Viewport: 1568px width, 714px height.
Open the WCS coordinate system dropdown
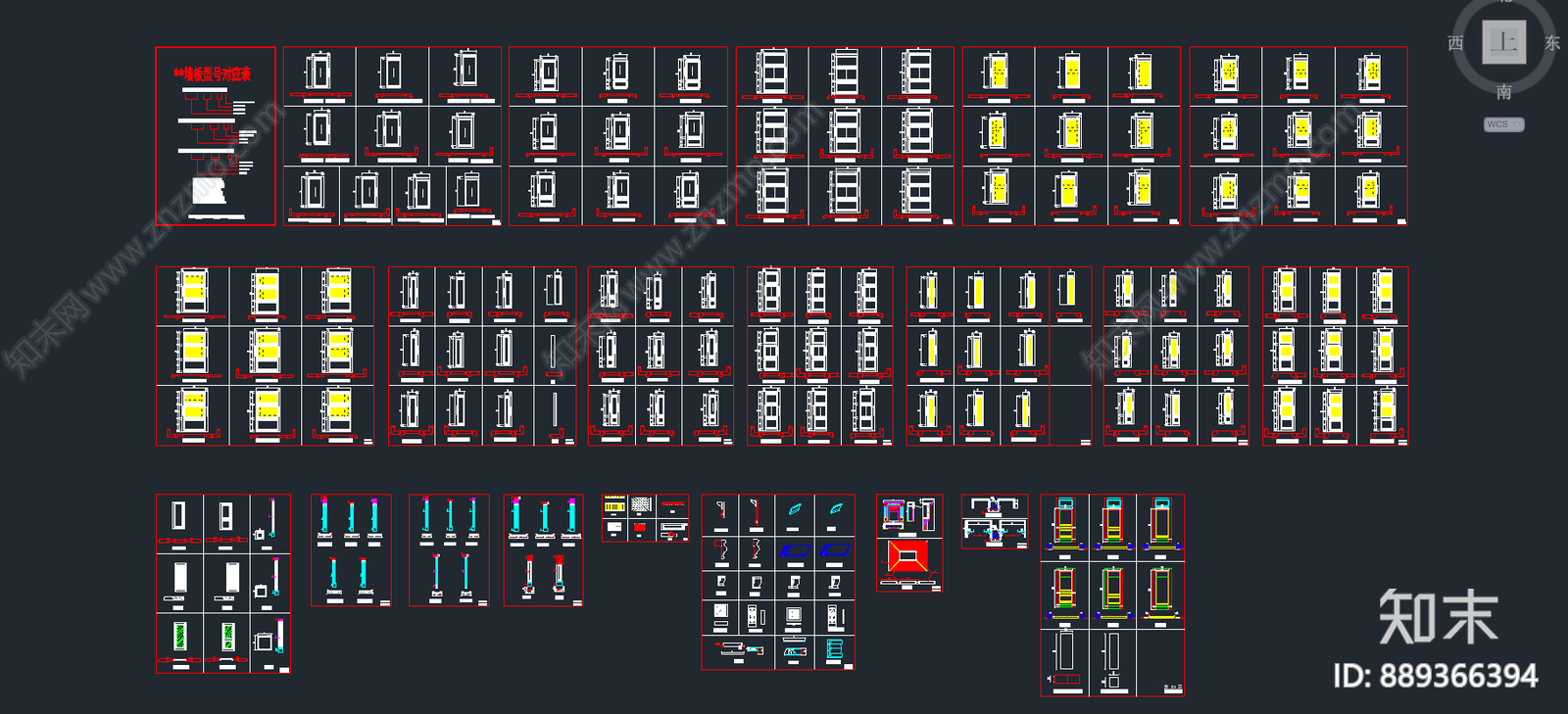1504,124
